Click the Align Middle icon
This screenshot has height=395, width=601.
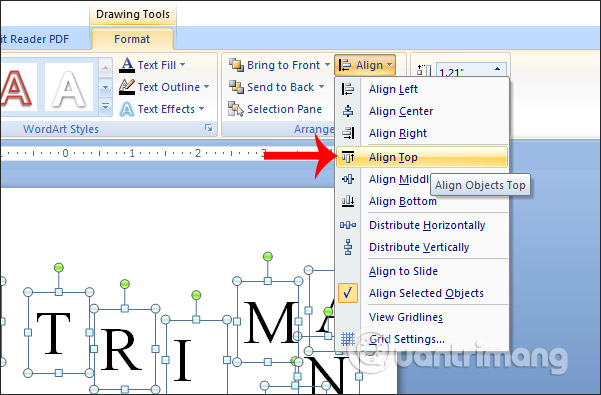pos(348,179)
